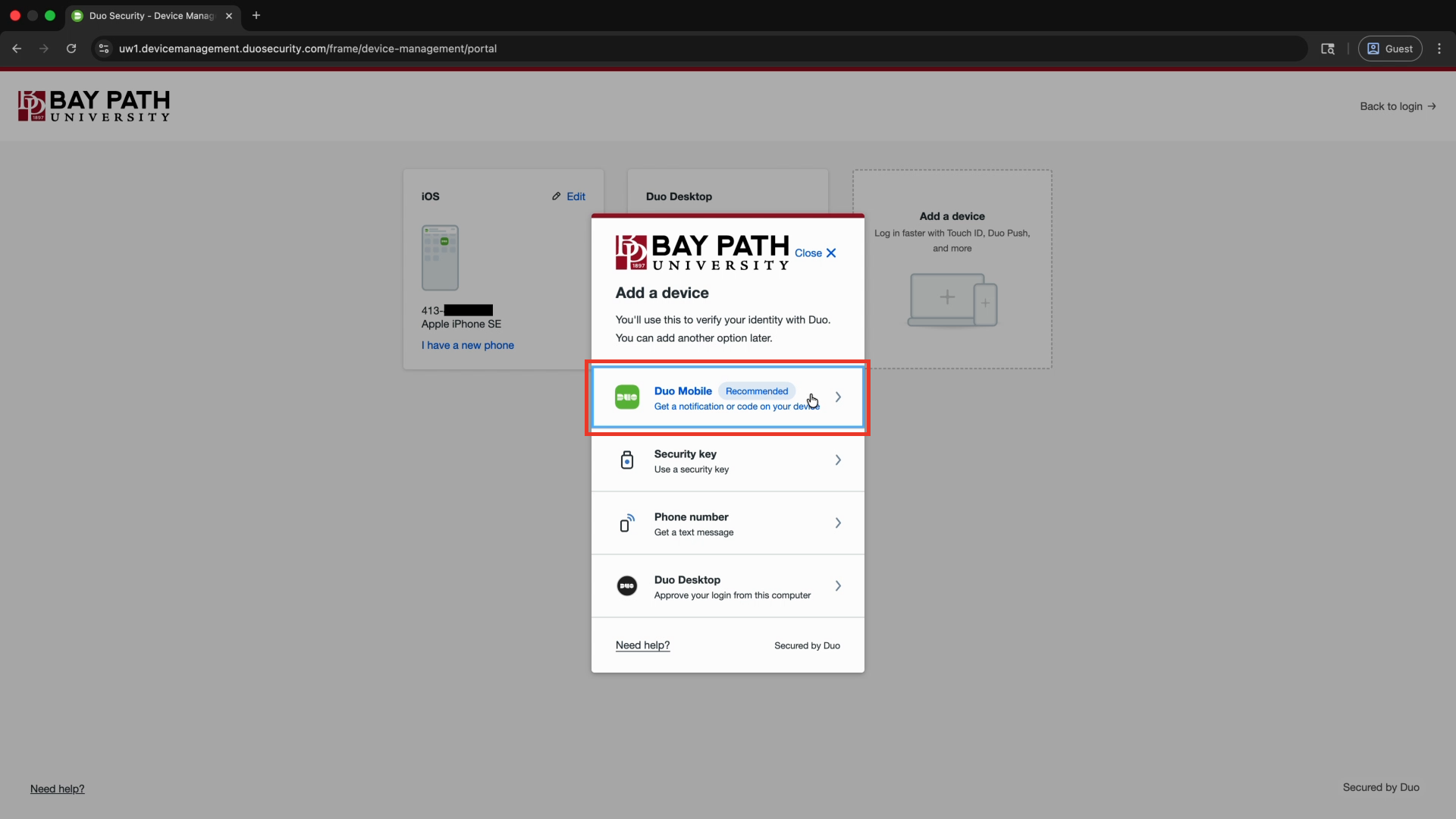Click the security key icon
This screenshot has height=819, width=1456.
627,460
